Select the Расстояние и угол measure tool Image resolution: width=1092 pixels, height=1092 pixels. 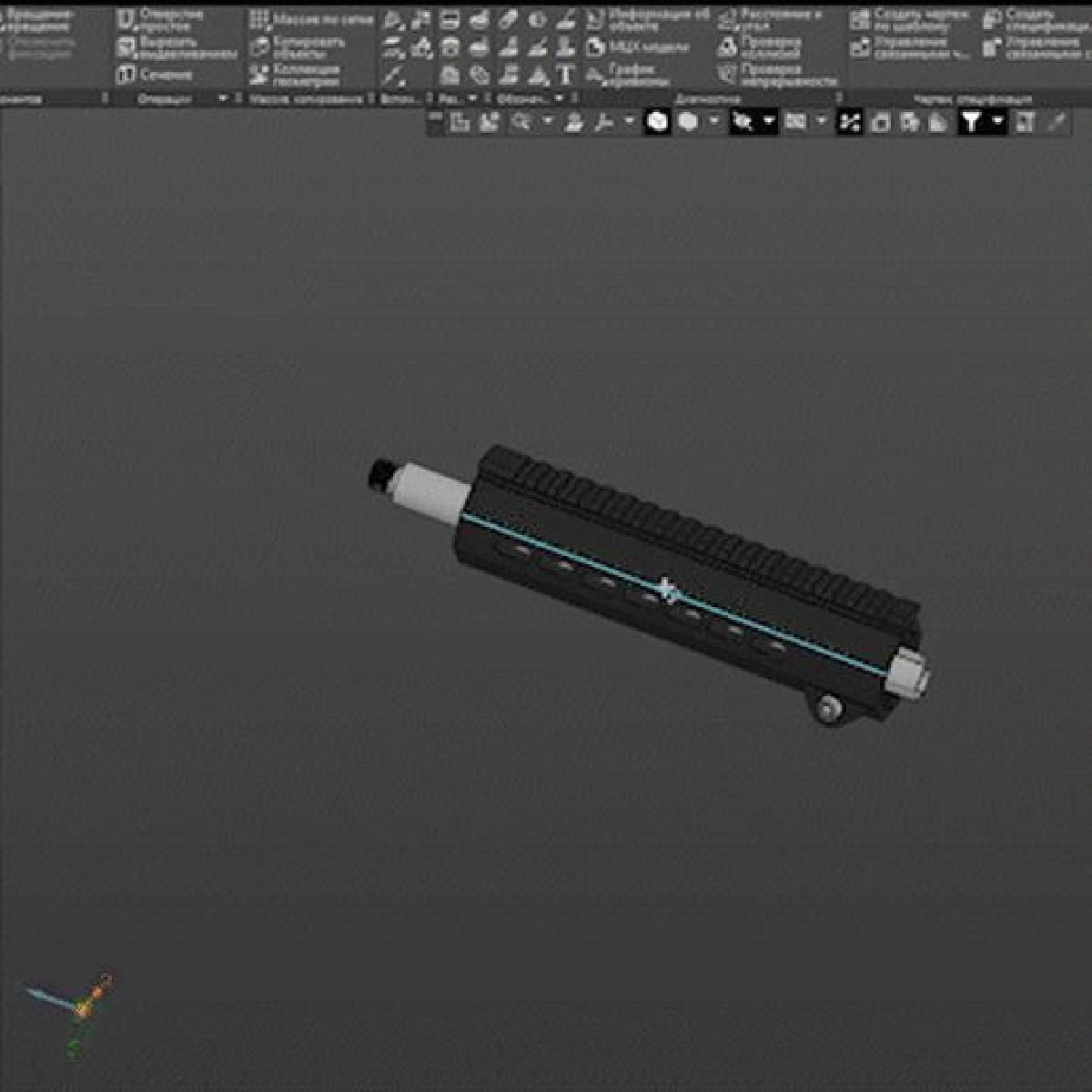727,20
